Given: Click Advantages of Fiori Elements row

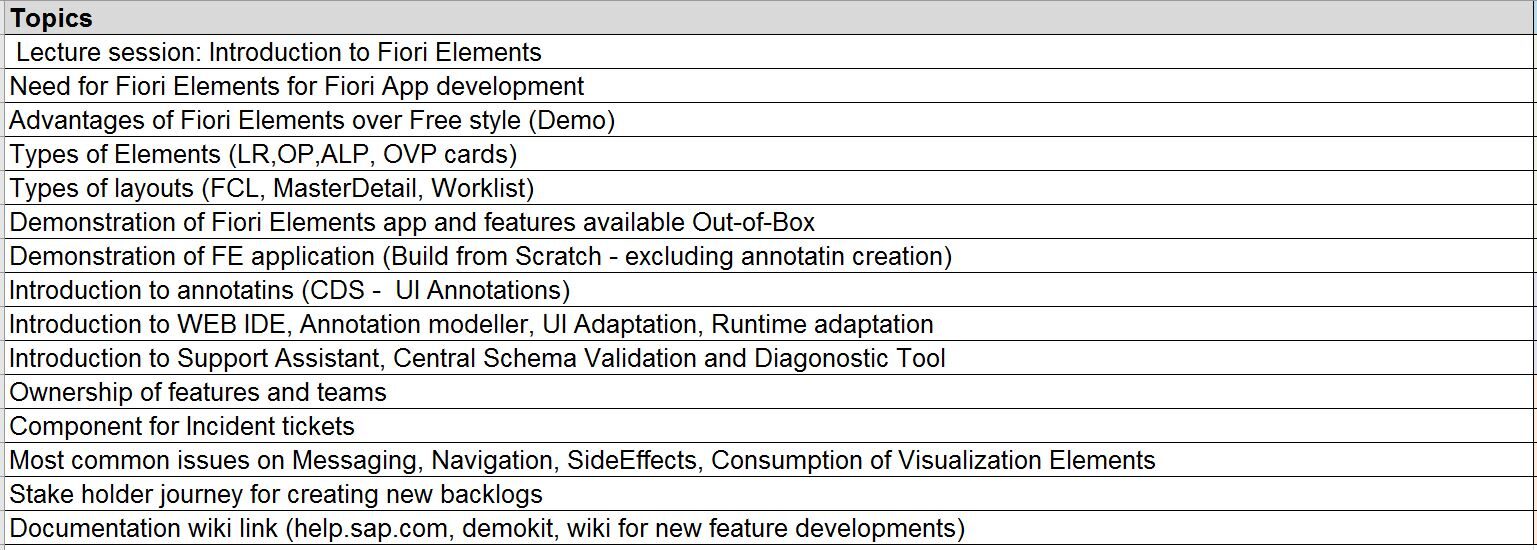Looking at the screenshot, I should point(312,120).
